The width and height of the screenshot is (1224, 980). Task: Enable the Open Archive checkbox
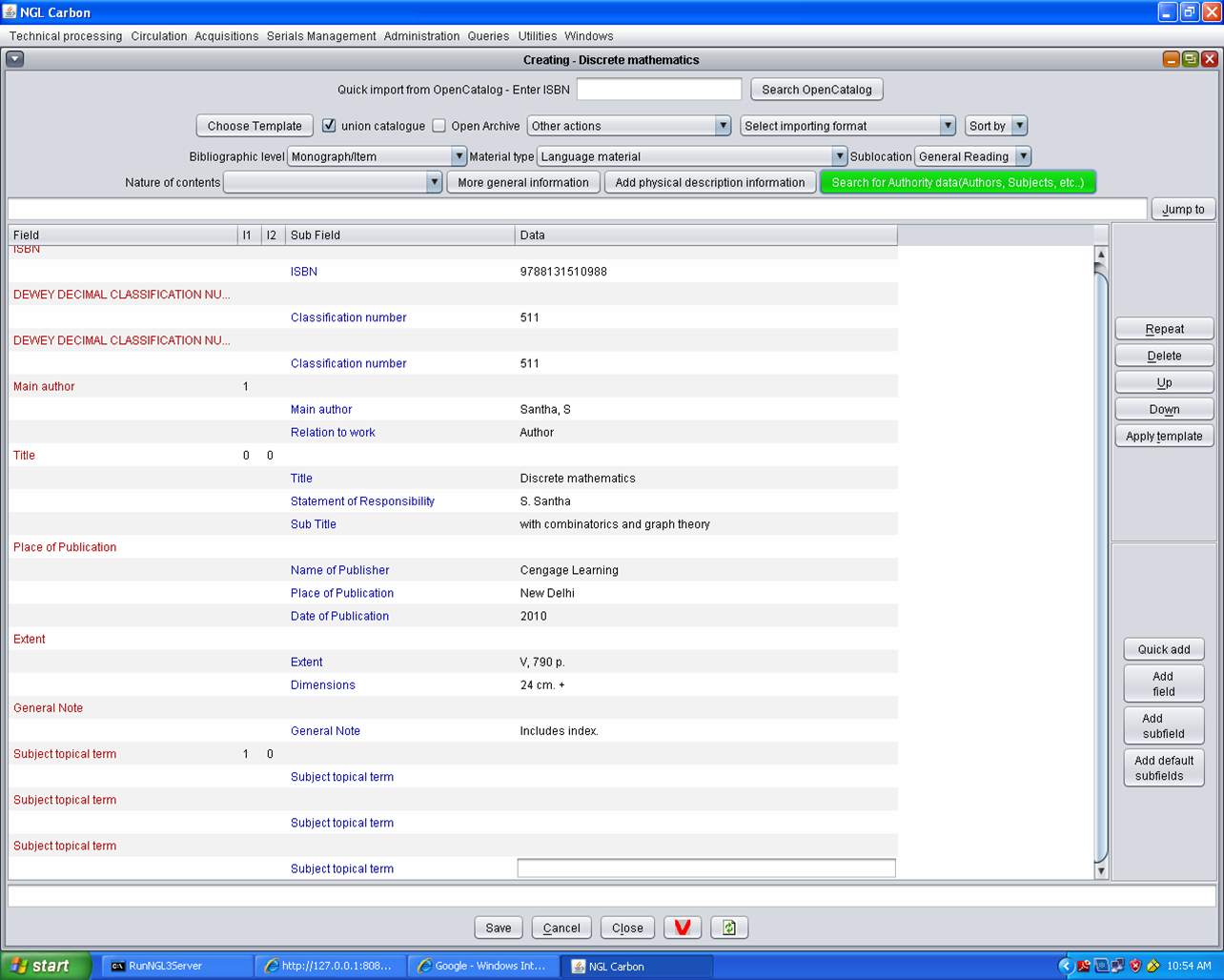439,126
